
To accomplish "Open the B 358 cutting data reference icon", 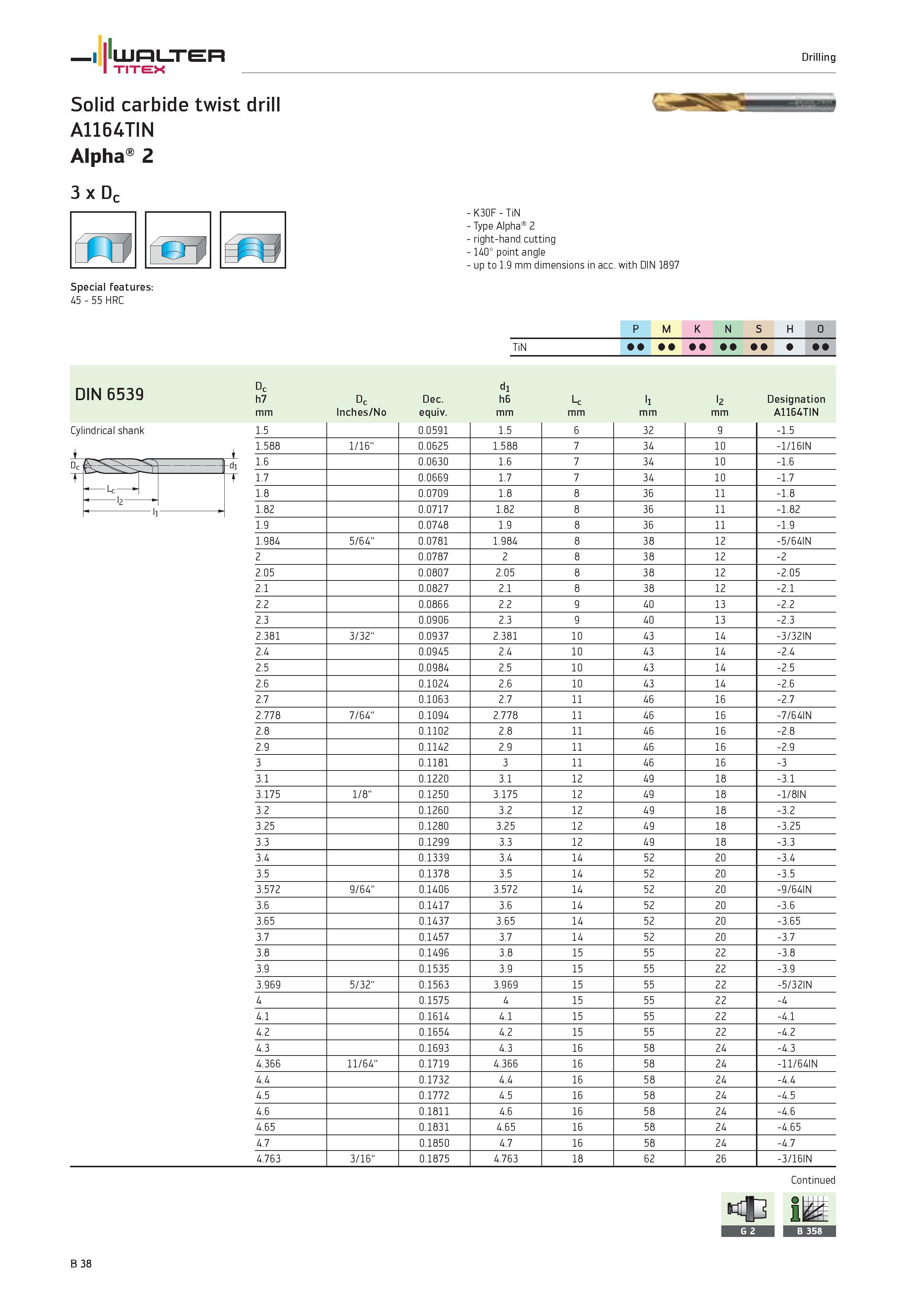I will (x=809, y=1214).
